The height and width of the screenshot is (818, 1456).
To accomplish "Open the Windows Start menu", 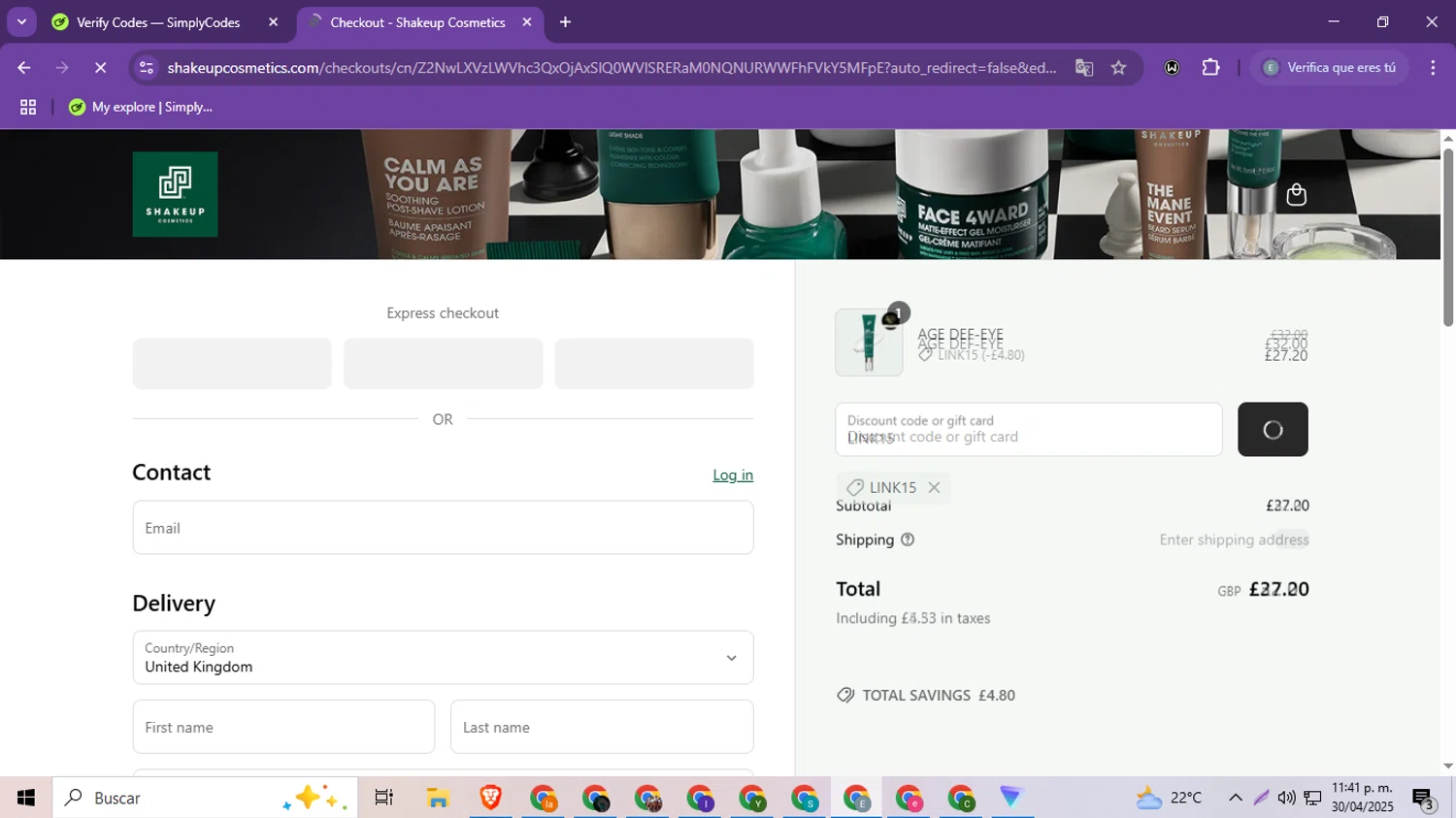I will click(x=26, y=798).
